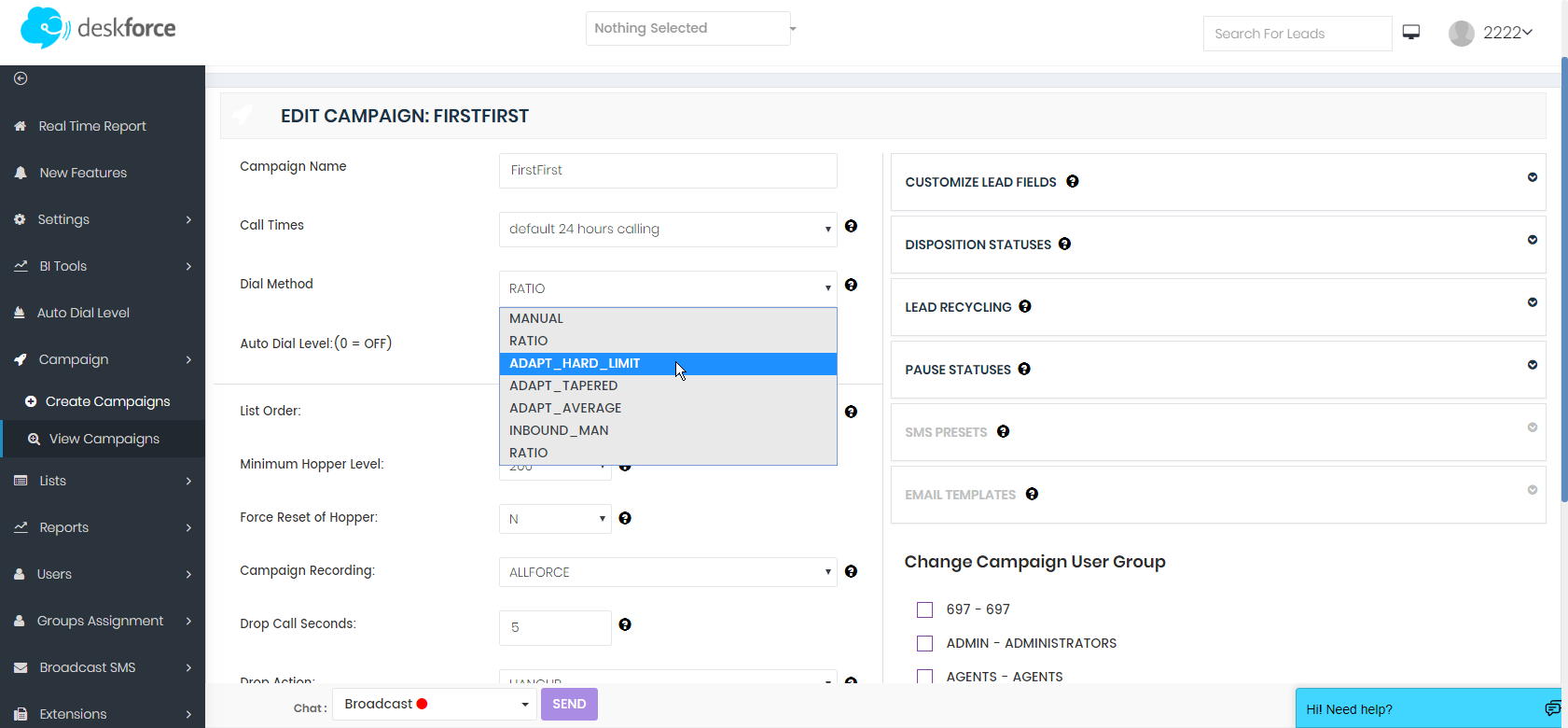Click help icon next to Customize Lead Fields
This screenshot has height=728, width=1568.
point(1073,181)
